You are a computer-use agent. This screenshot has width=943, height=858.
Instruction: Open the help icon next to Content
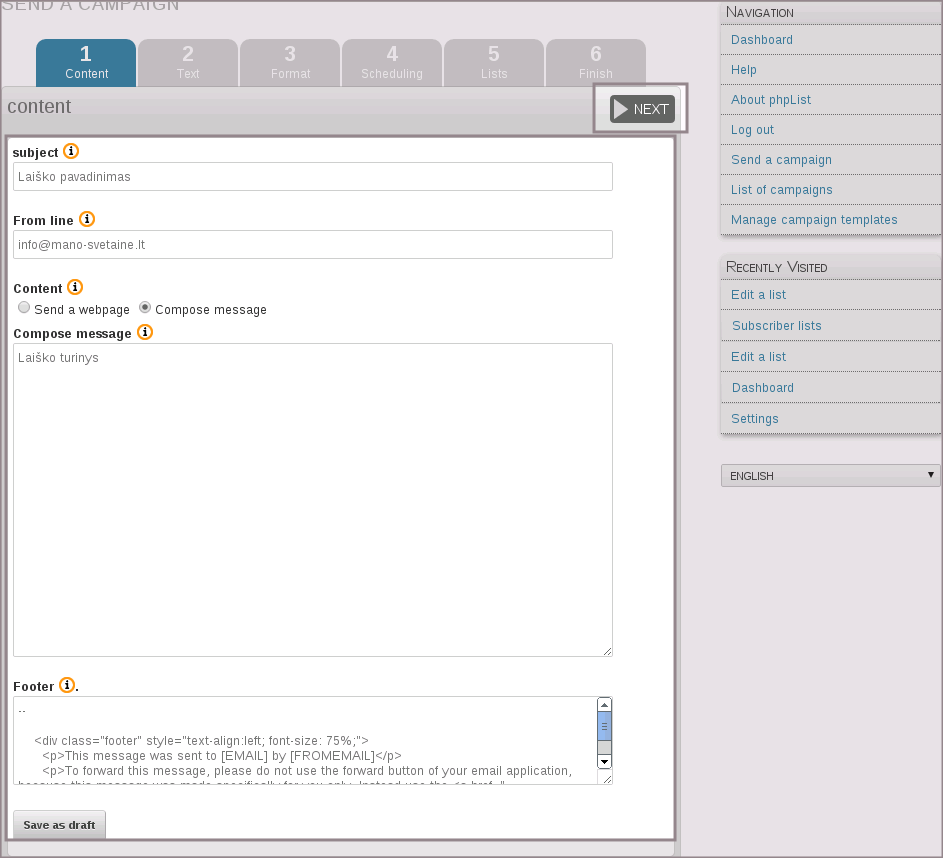click(75, 288)
